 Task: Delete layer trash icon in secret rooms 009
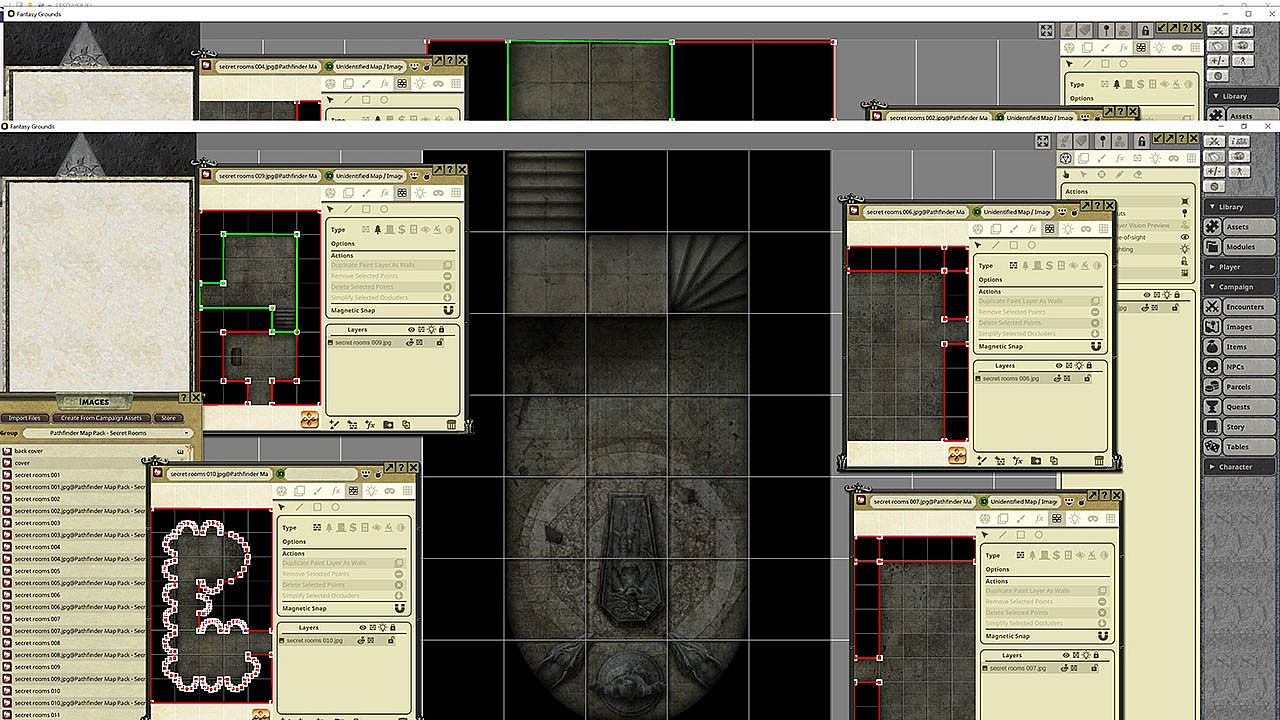(x=451, y=425)
